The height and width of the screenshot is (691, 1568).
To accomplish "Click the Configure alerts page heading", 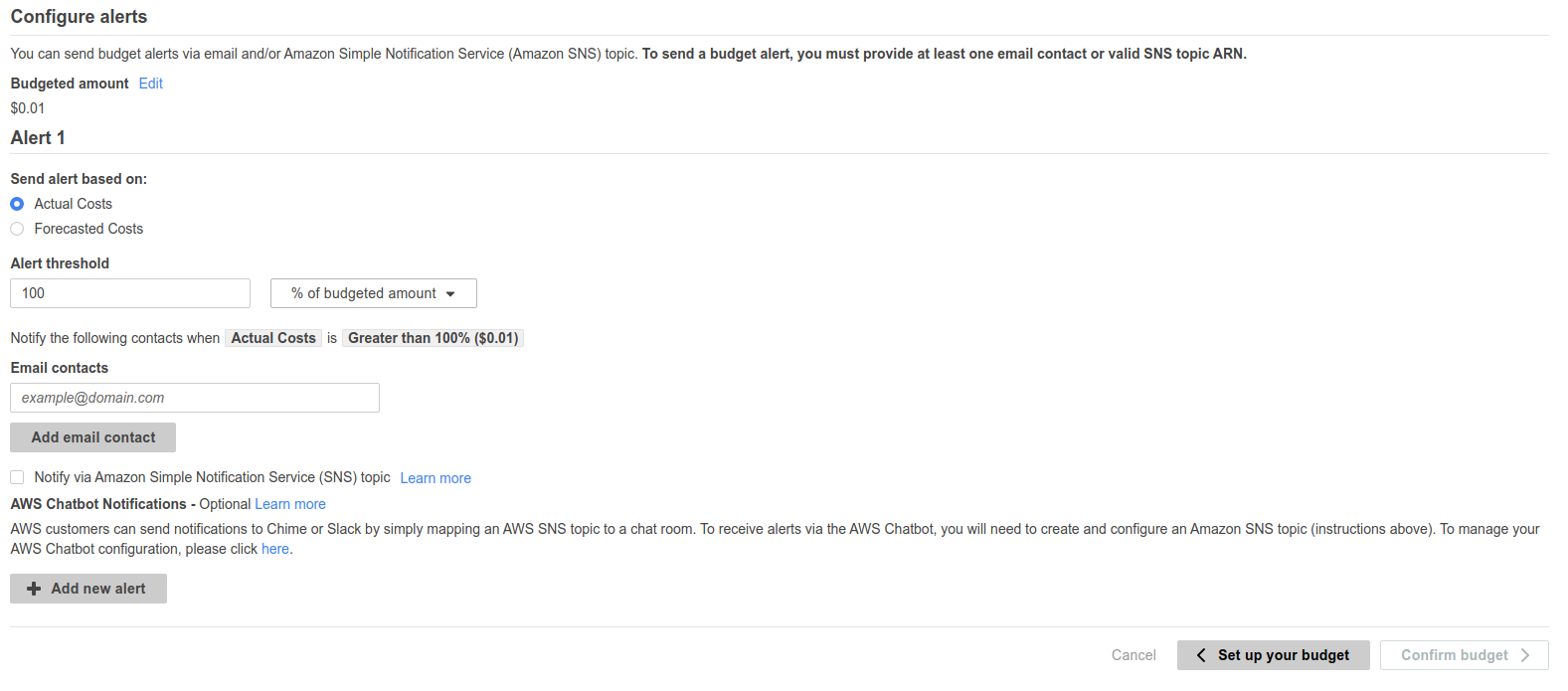I will pos(79,17).
